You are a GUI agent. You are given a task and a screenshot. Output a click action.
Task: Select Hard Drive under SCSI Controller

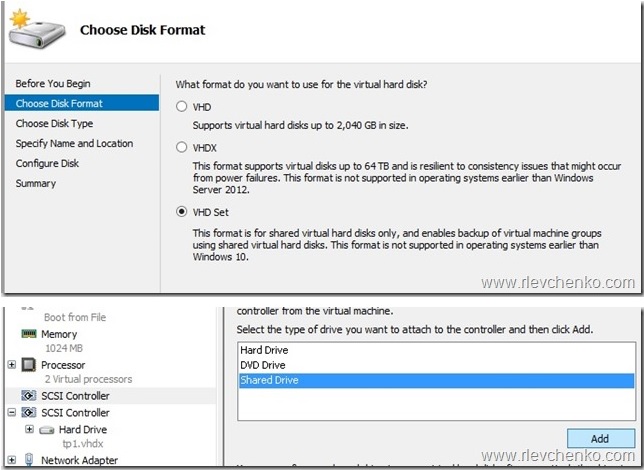(83, 429)
